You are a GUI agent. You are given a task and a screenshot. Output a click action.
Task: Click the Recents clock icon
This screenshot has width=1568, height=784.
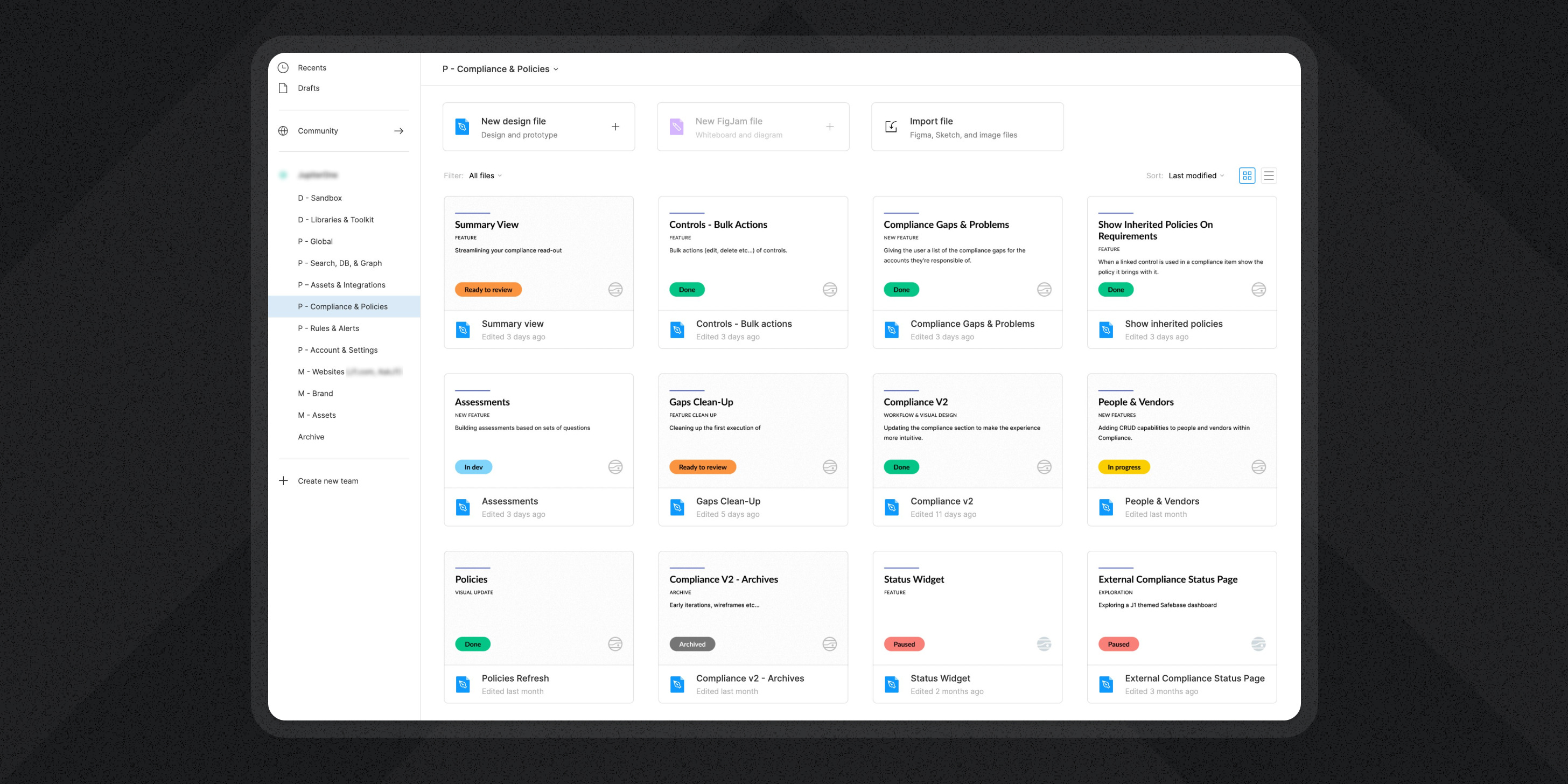(283, 67)
